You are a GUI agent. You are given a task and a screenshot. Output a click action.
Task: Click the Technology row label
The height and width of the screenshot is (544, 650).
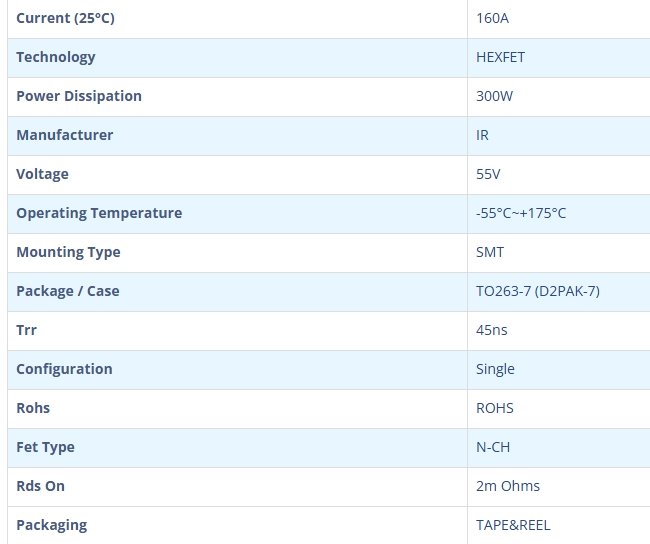pyautogui.click(x=56, y=57)
